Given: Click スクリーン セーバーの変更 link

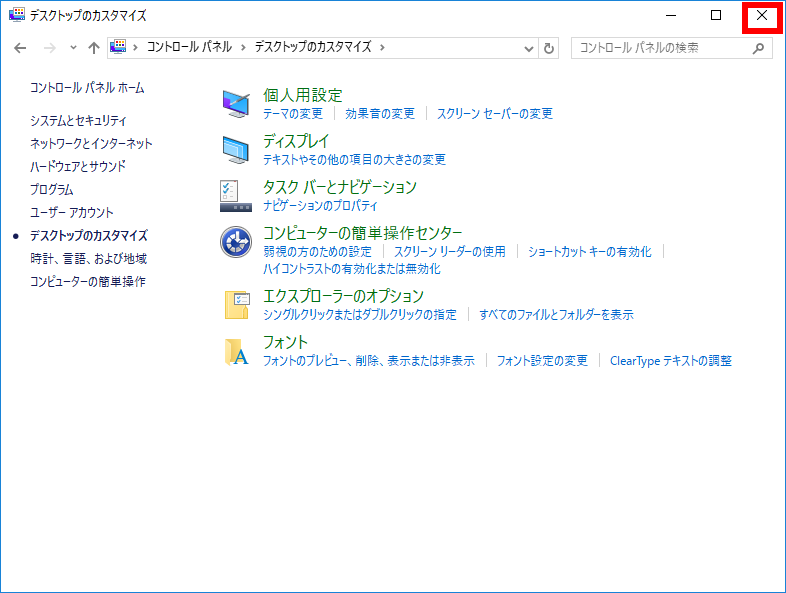Looking at the screenshot, I should click(495, 114).
